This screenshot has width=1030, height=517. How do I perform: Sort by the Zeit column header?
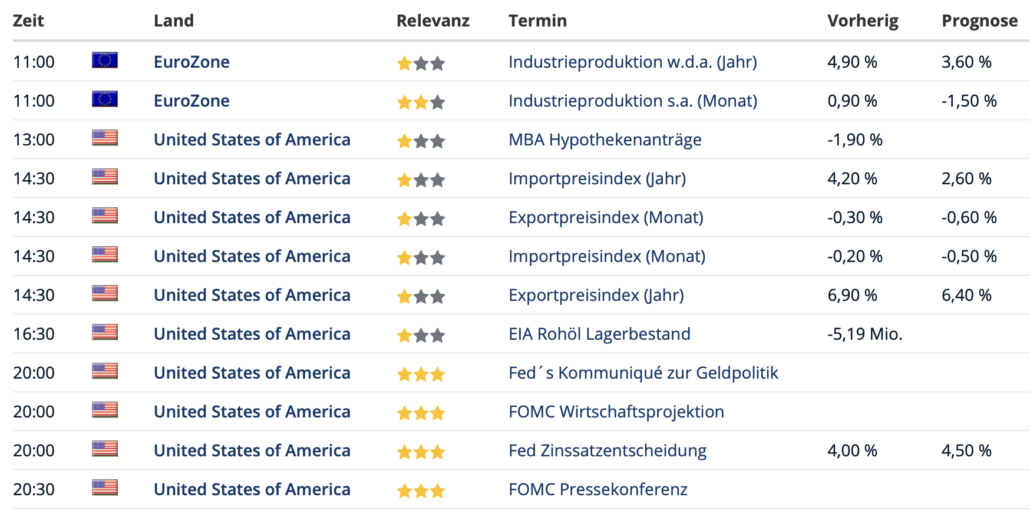28,21
